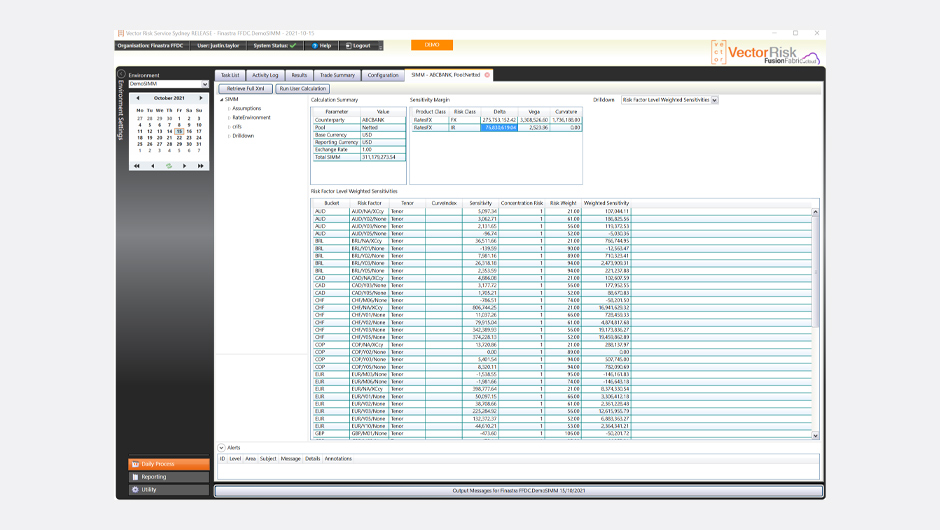Select the highlighted IR Delta cell

coord(499,128)
